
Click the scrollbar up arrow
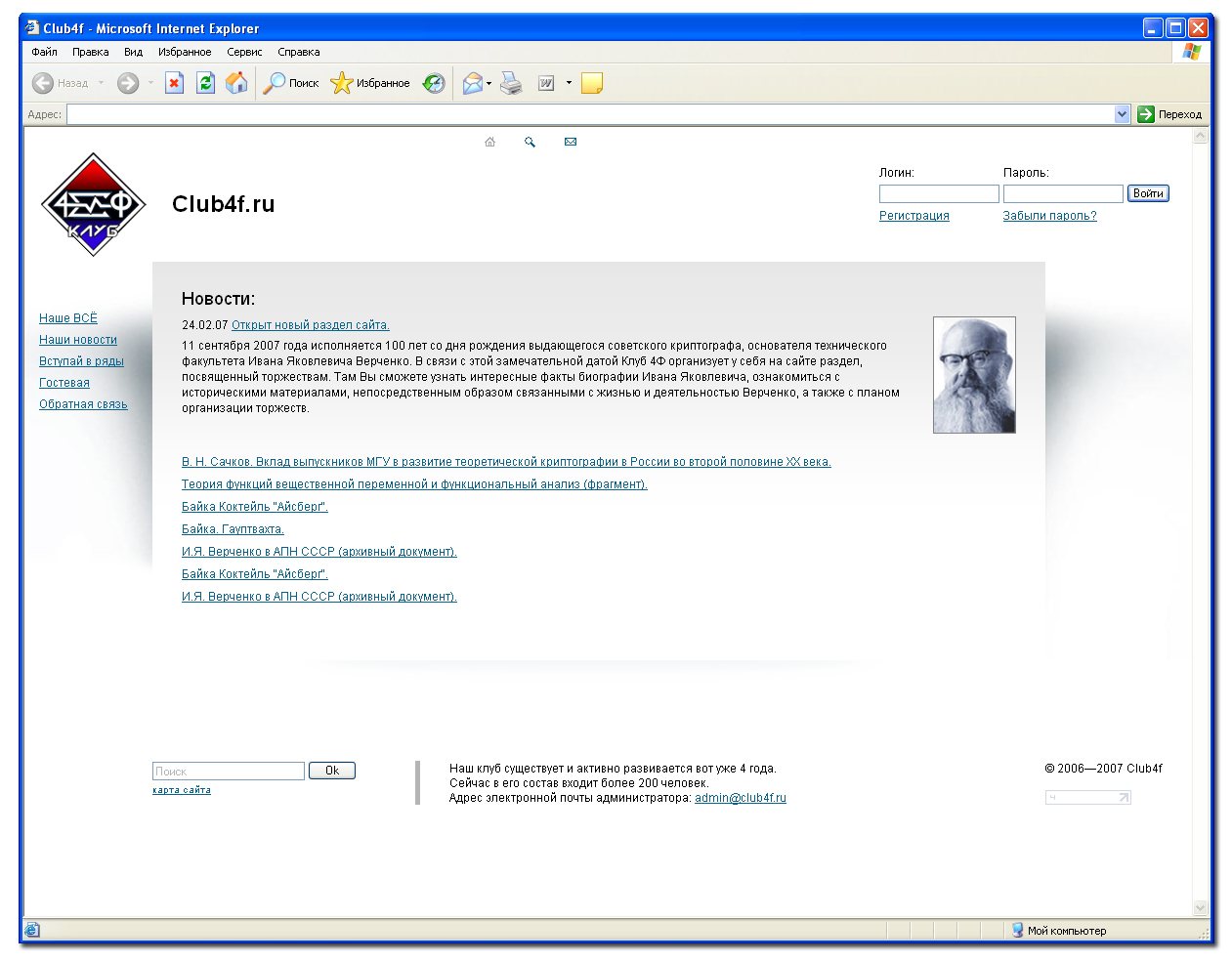[1201, 136]
